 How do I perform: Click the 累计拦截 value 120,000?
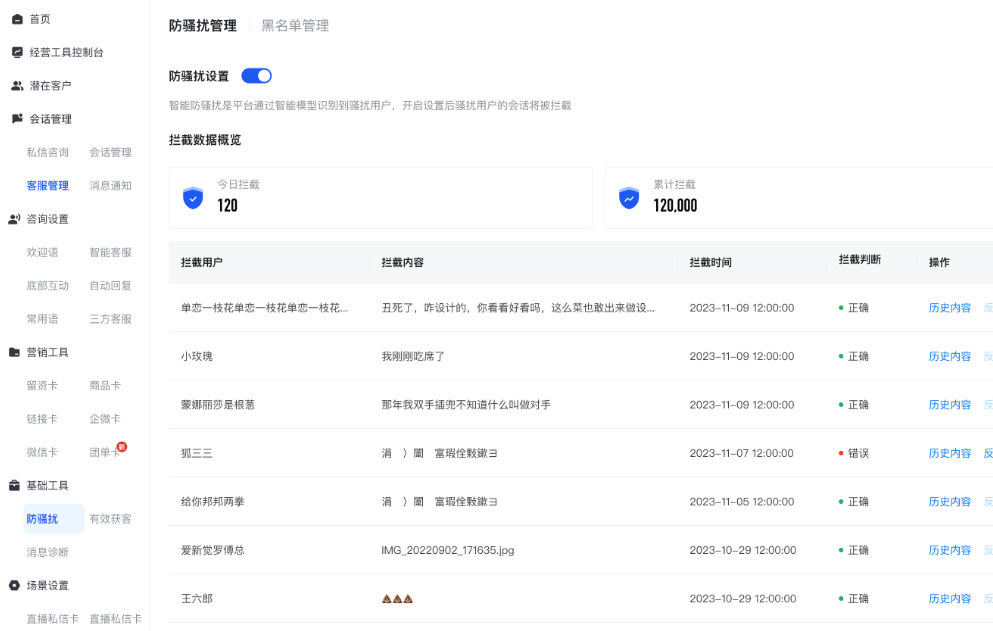(675, 205)
